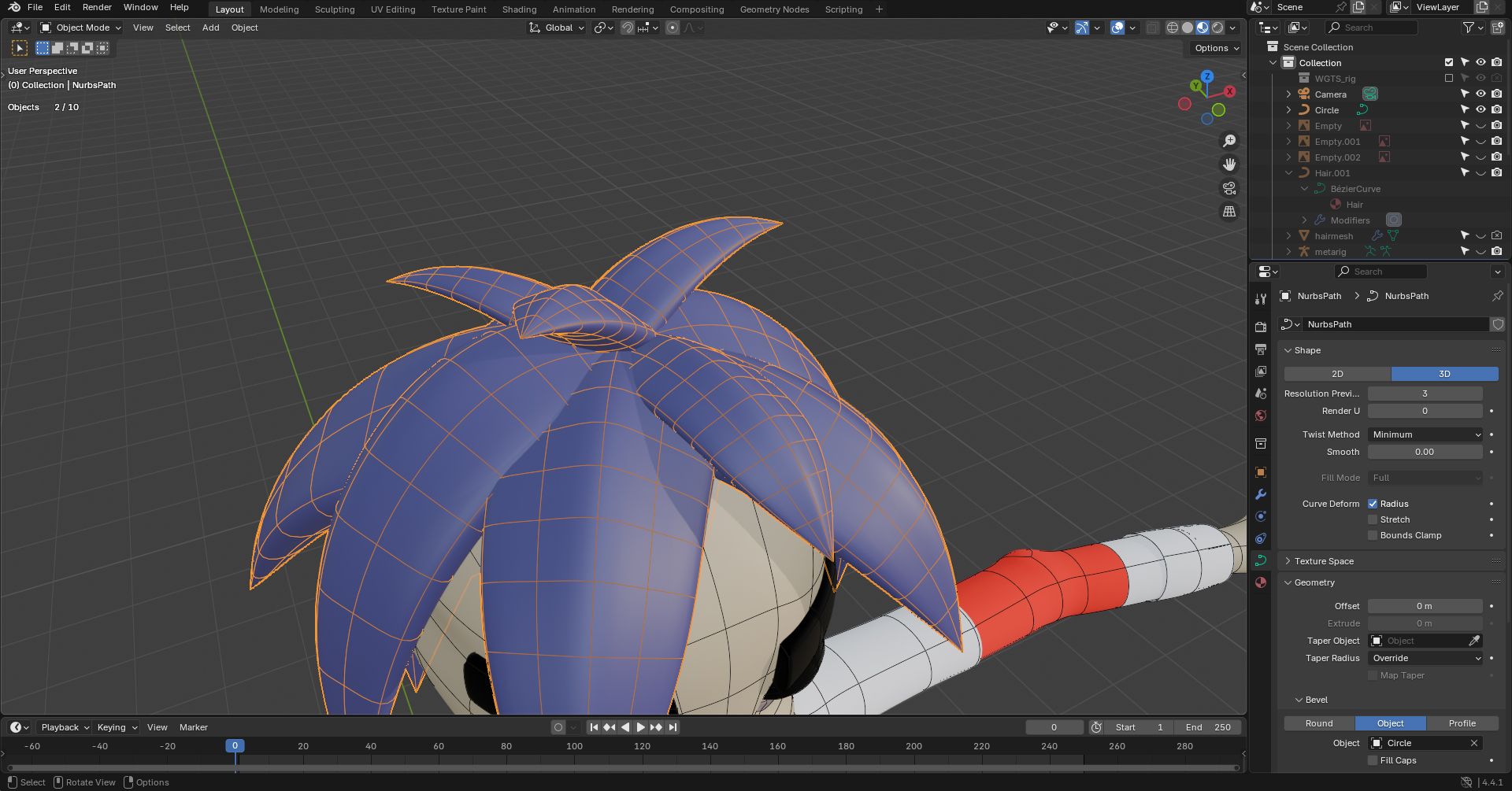Collapse the Geometry panel
Viewport: 1512px width, 791px height.
click(x=1314, y=582)
